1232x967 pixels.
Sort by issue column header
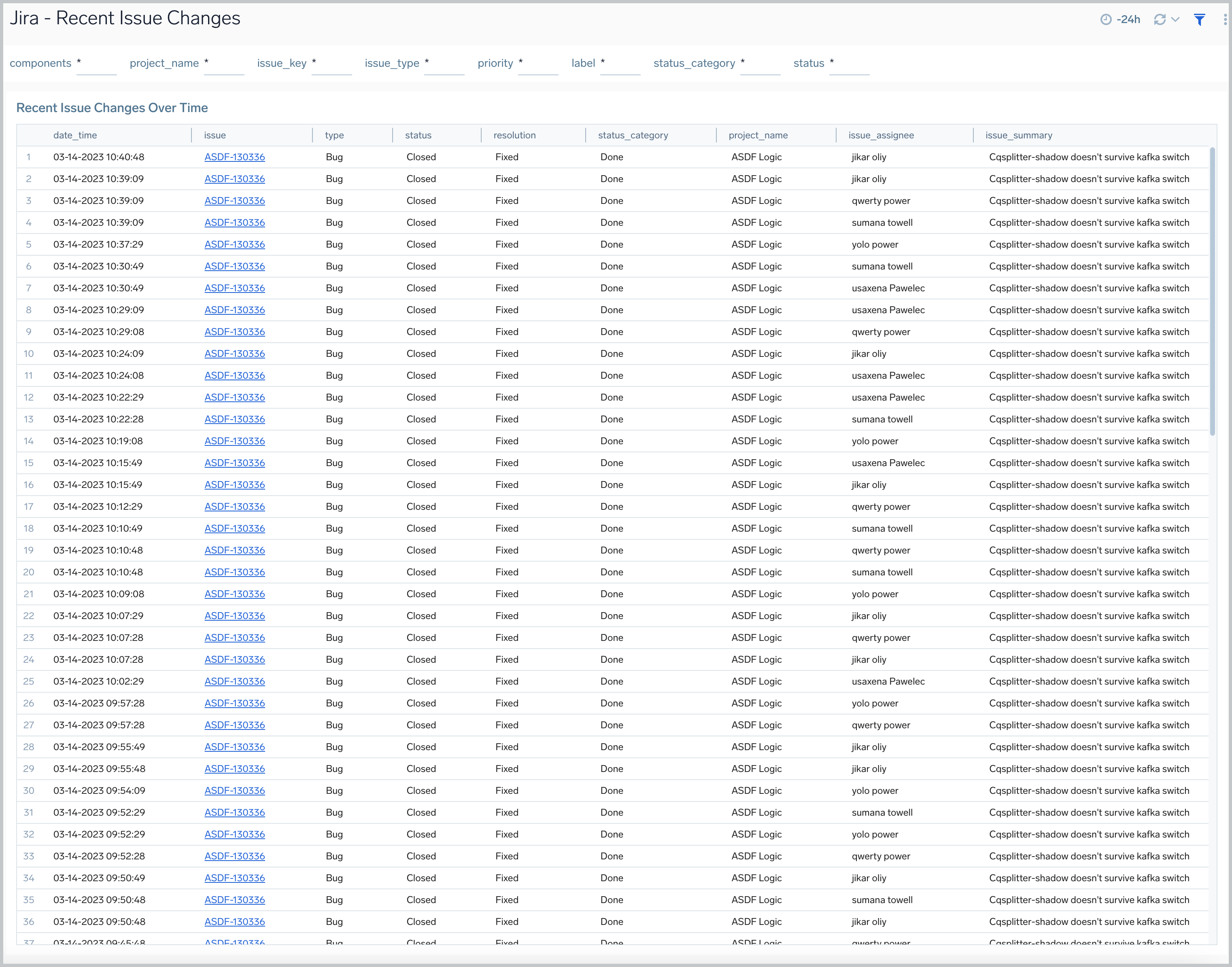(215, 135)
